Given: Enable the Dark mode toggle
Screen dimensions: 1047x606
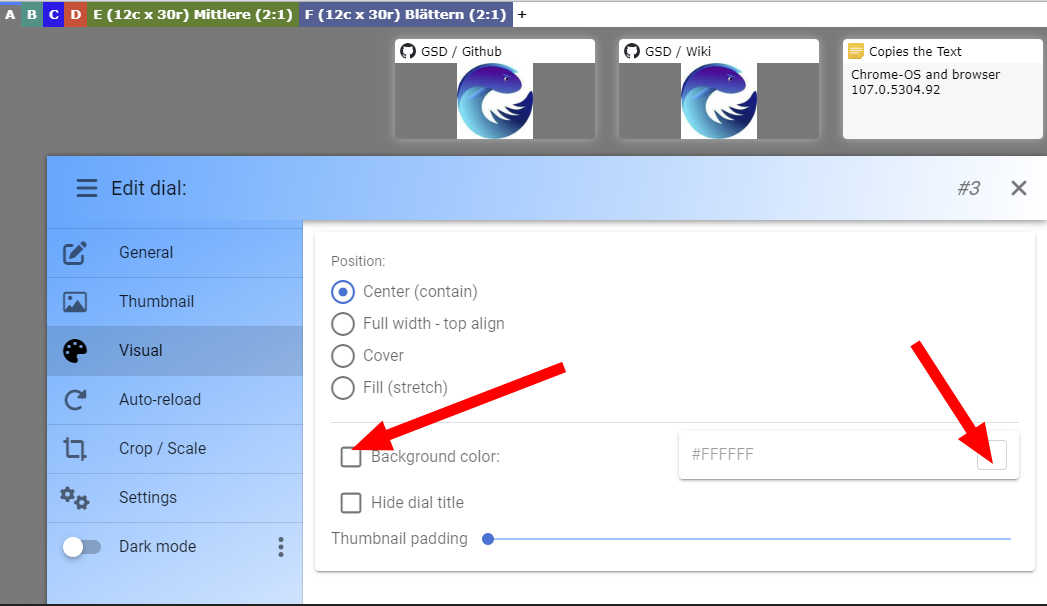Looking at the screenshot, I should [81, 546].
